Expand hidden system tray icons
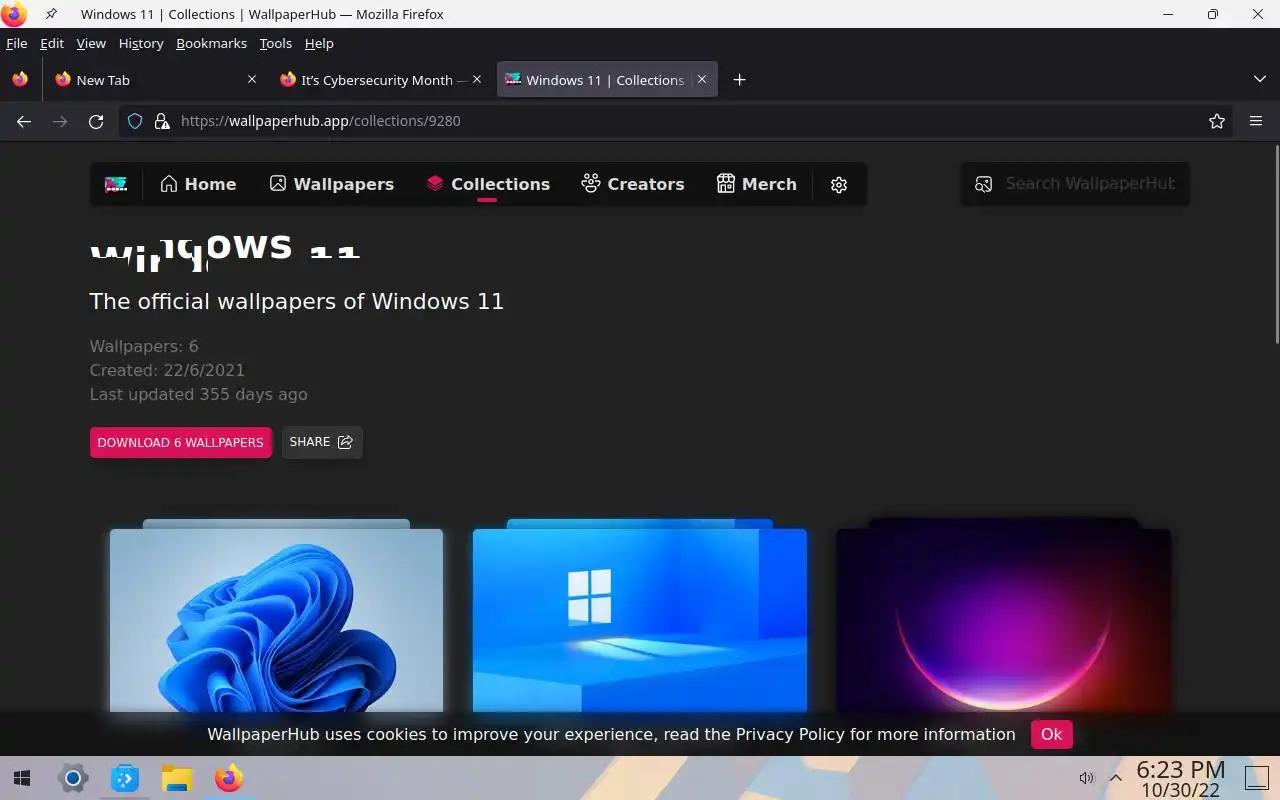Screen dimensions: 1280x800 tap(1116, 778)
